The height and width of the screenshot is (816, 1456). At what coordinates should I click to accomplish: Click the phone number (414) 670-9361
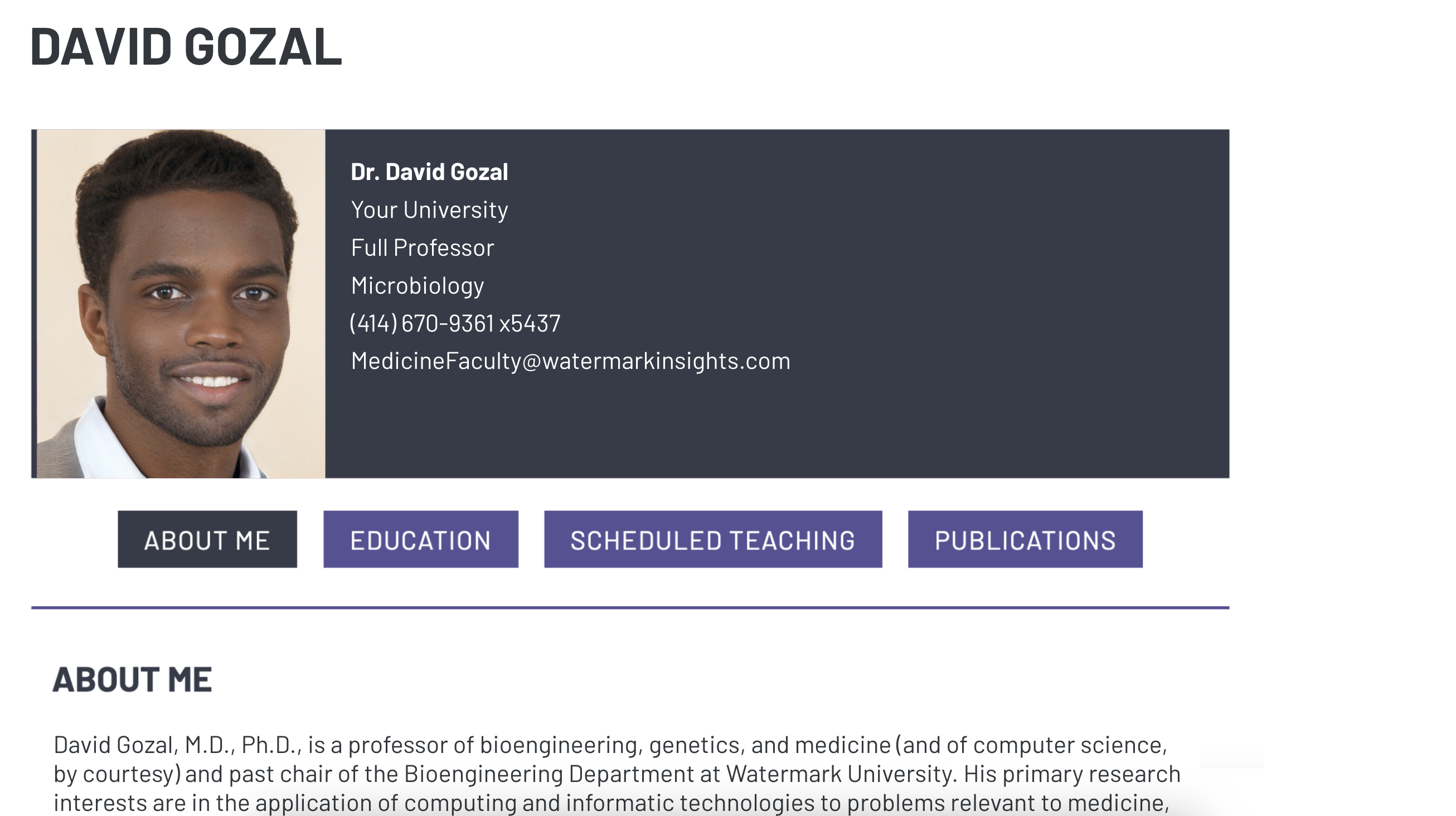click(421, 323)
